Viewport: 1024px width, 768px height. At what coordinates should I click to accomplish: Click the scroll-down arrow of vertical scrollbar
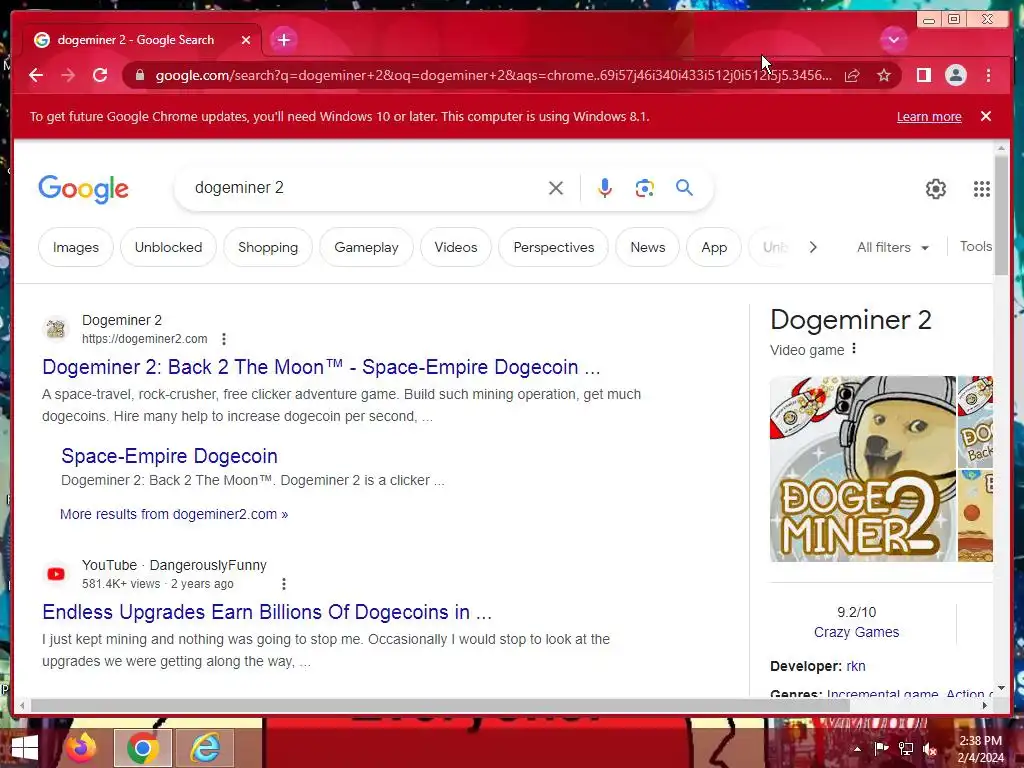1001,688
